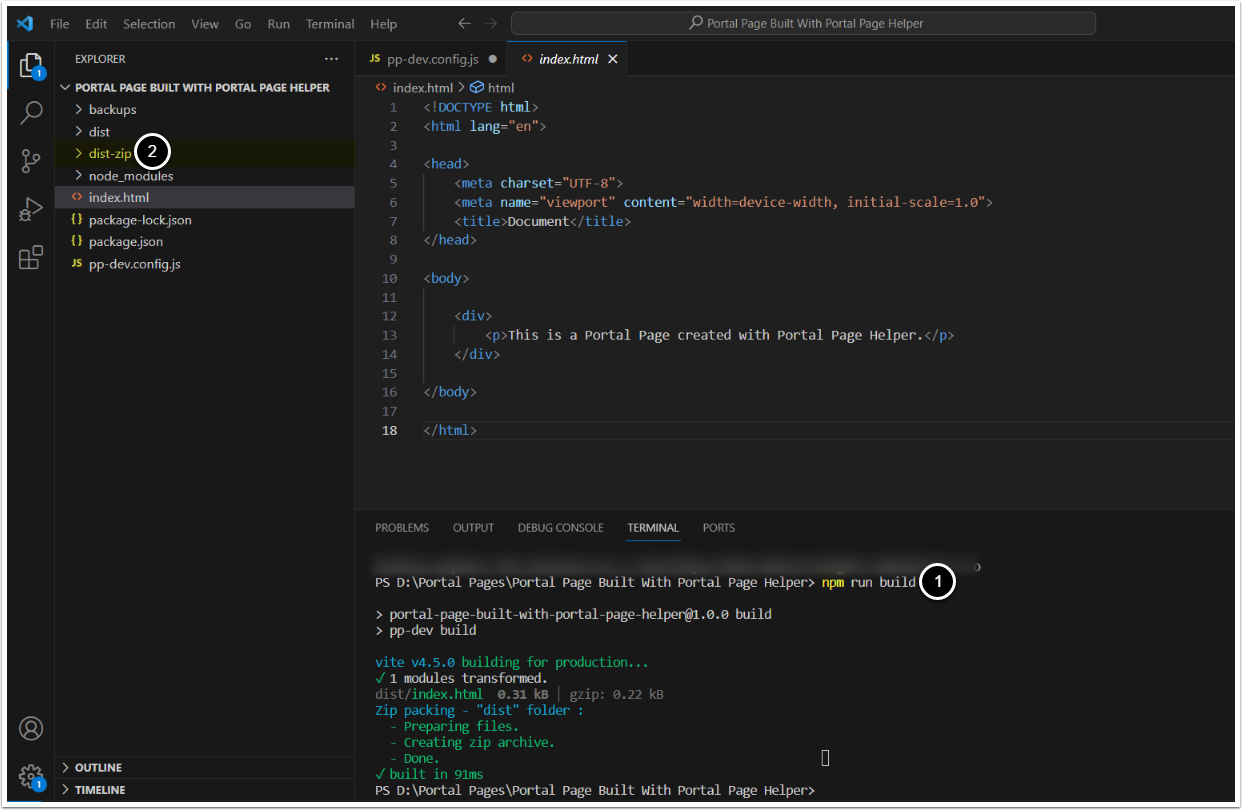The width and height of the screenshot is (1242, 810).
Task: Expand the dist-zip folder
Action: [109, 154]
